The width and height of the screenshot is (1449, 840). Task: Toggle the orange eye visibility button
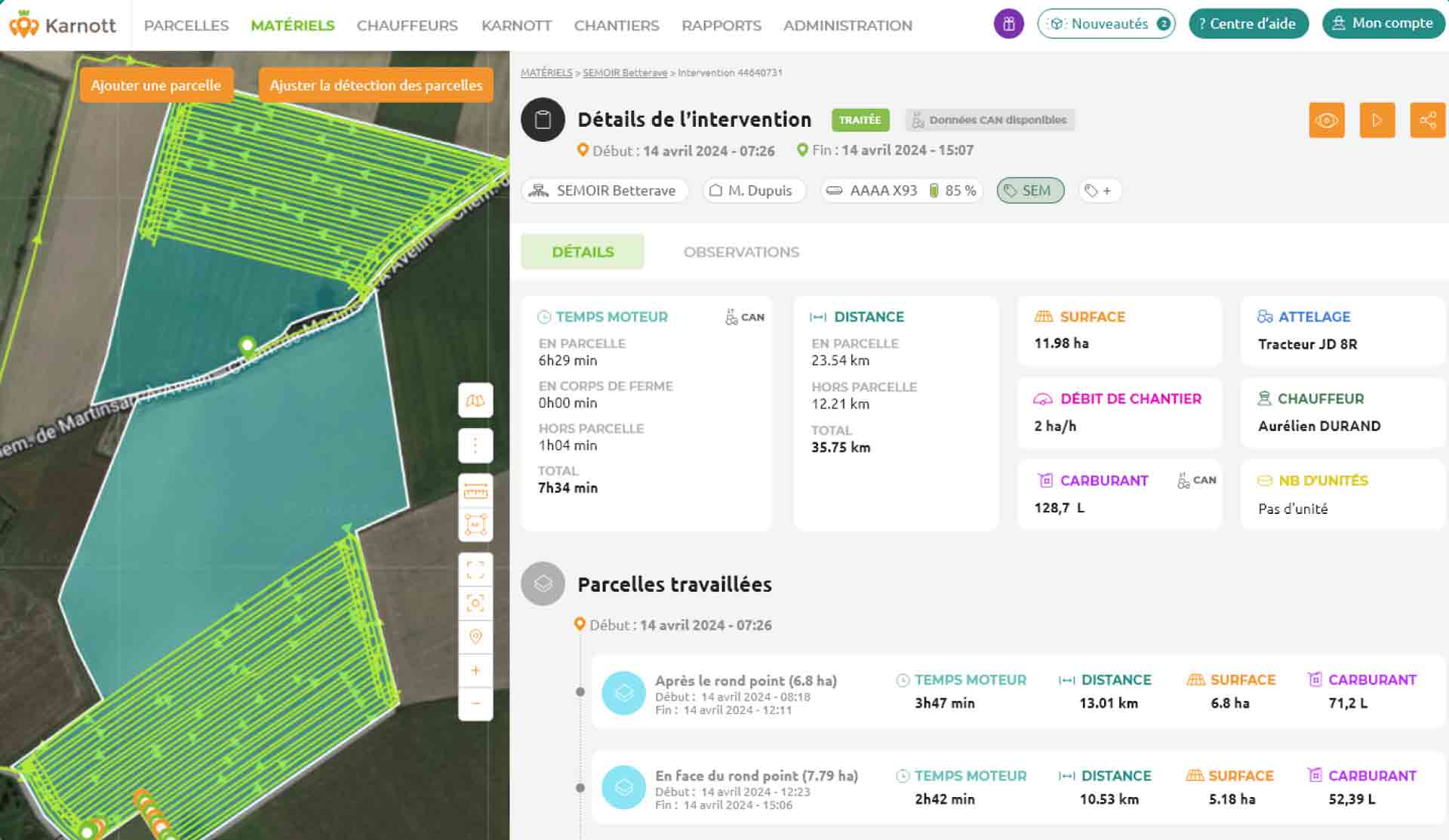coord(1327,120)
